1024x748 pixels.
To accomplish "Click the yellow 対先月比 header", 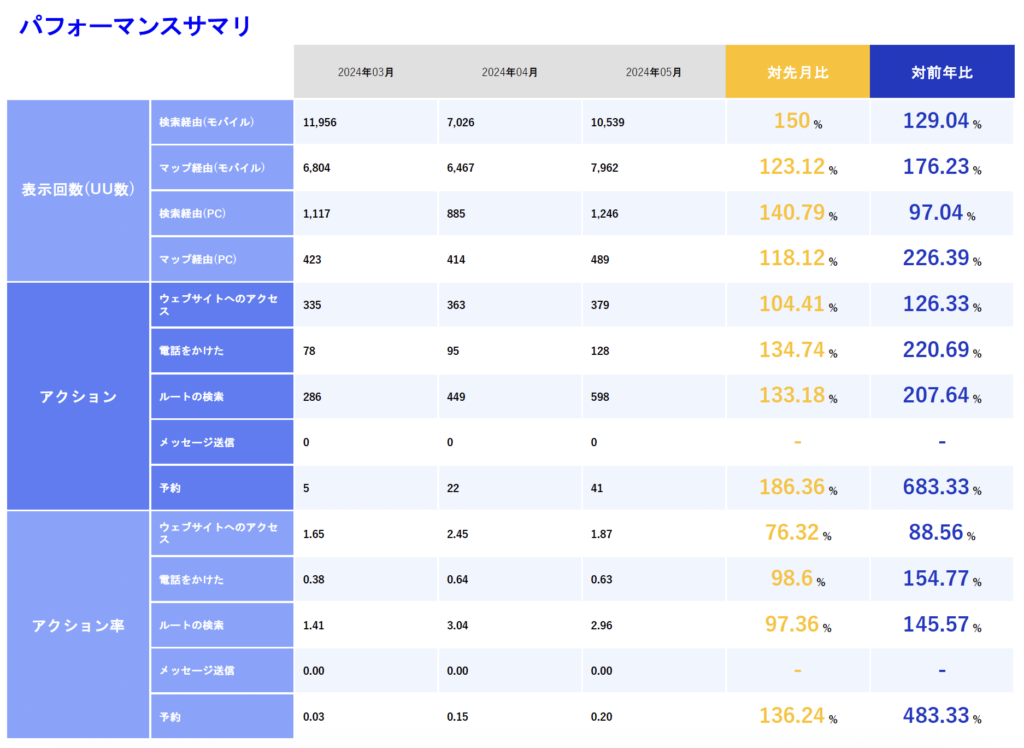I will 797,72.
